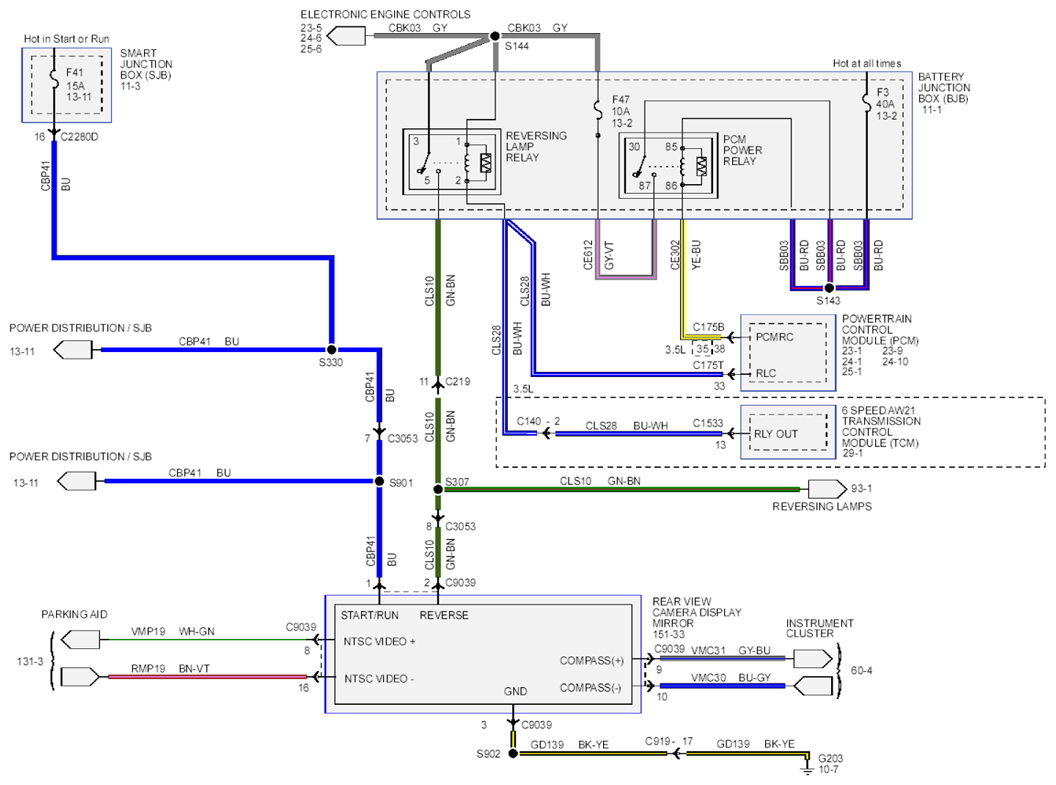Viewport: 1056px width, 785px height.
Task: Click the 'VMC30 BU-GY' wire label
Action: pos(731,678)
